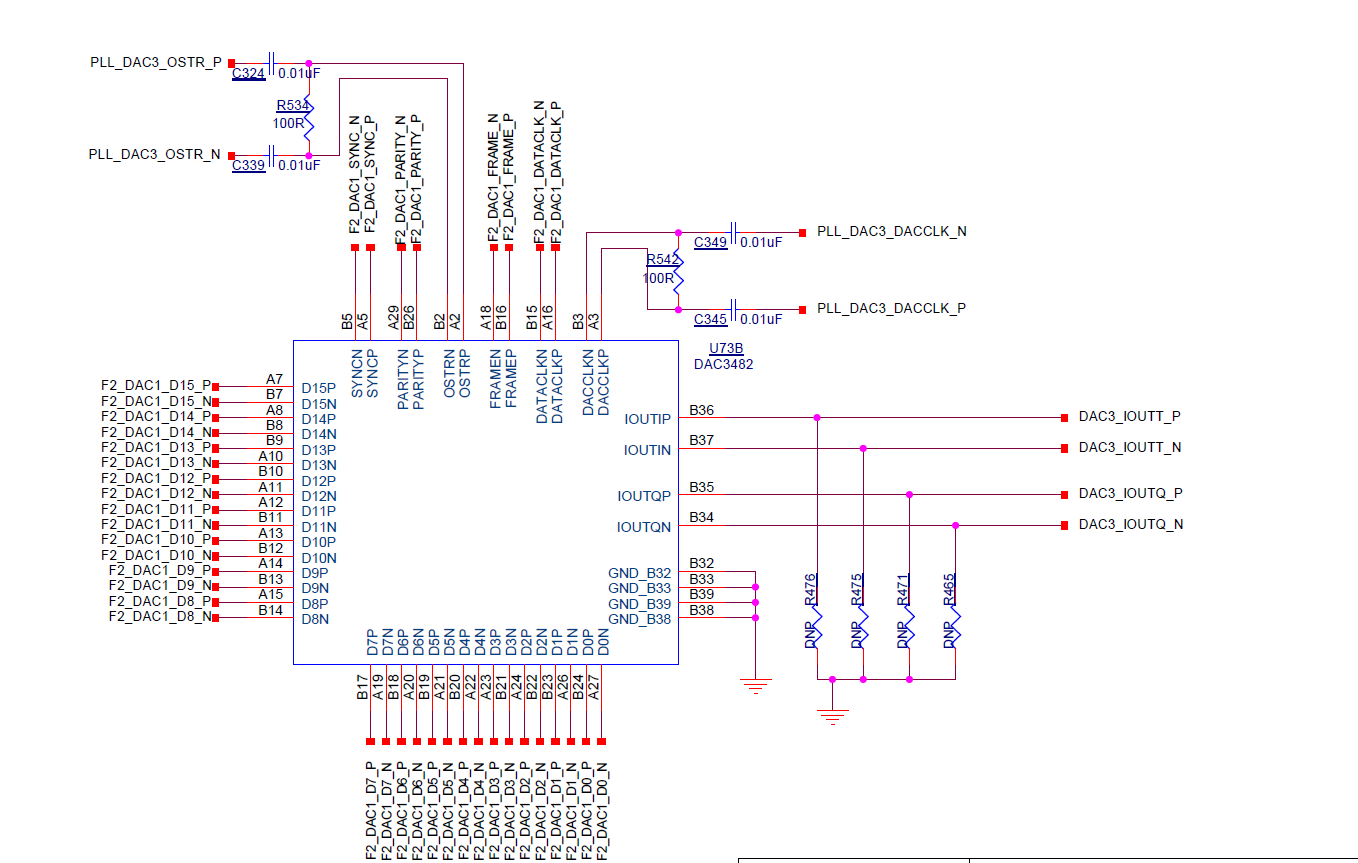
Task: Select the R475 resistor reference label
Action: (x=856, y=590)
